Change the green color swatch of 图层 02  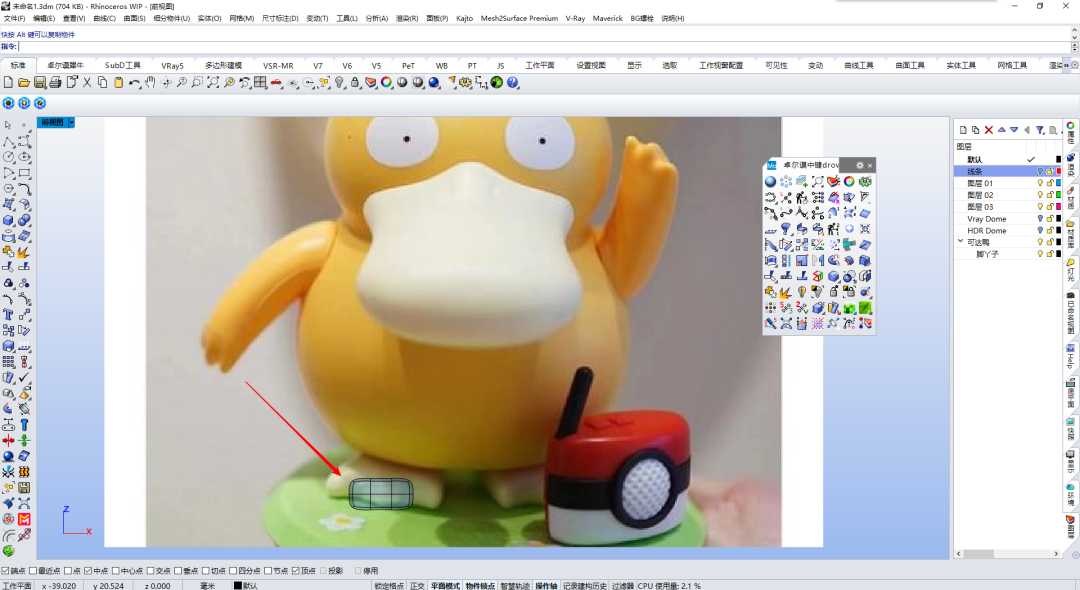pos(1059,195)
